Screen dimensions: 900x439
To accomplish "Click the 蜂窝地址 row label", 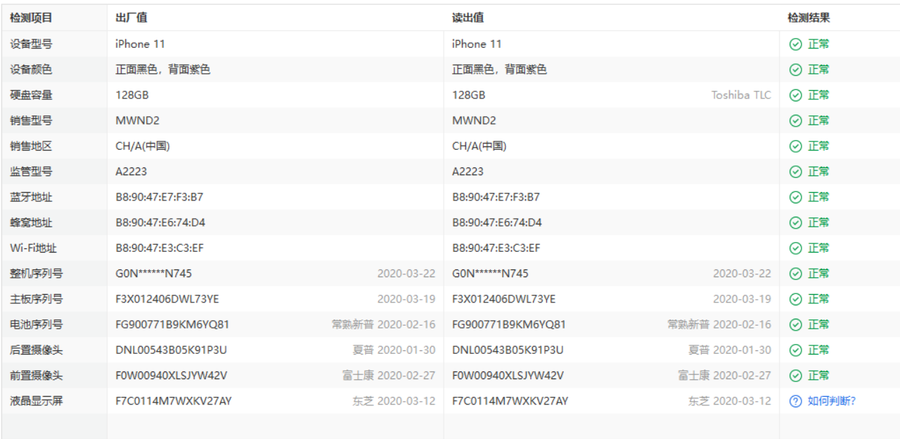I will point(31,223).
